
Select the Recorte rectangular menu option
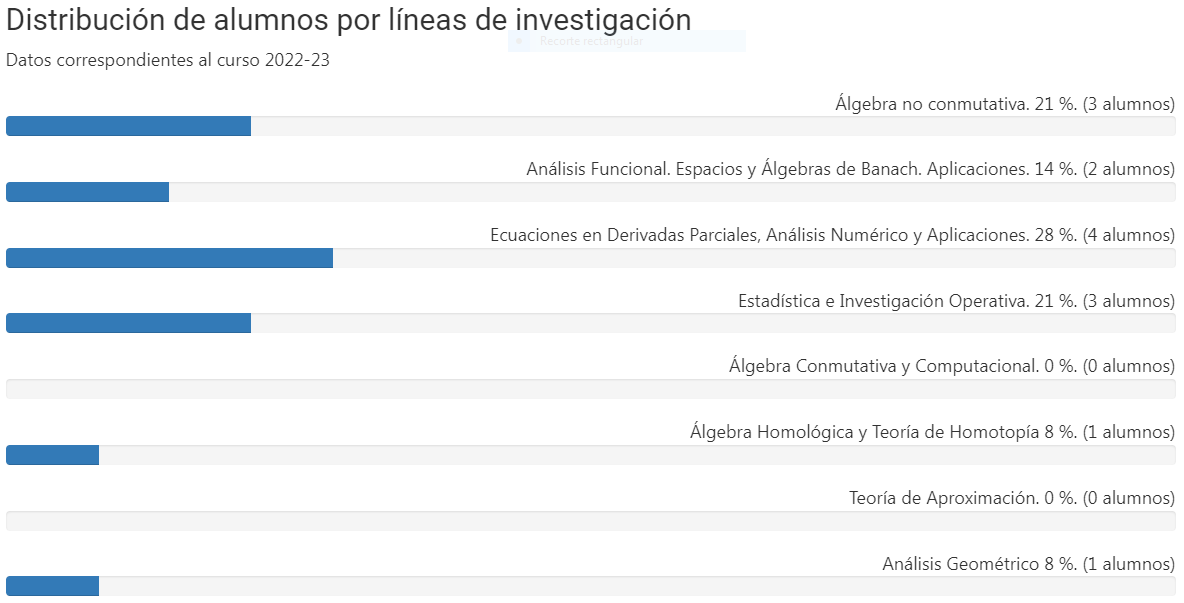click(590, 42)
